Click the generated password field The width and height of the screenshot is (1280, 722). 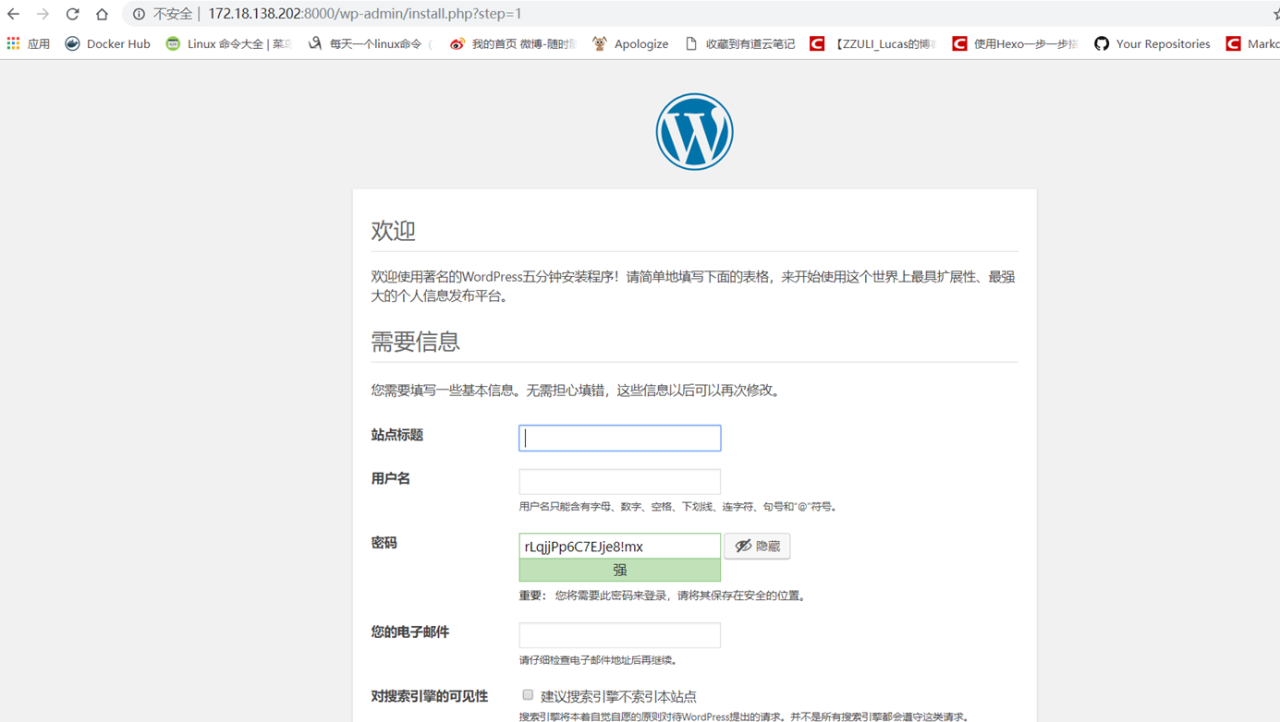pyautogui.click(x=620, y=546)
